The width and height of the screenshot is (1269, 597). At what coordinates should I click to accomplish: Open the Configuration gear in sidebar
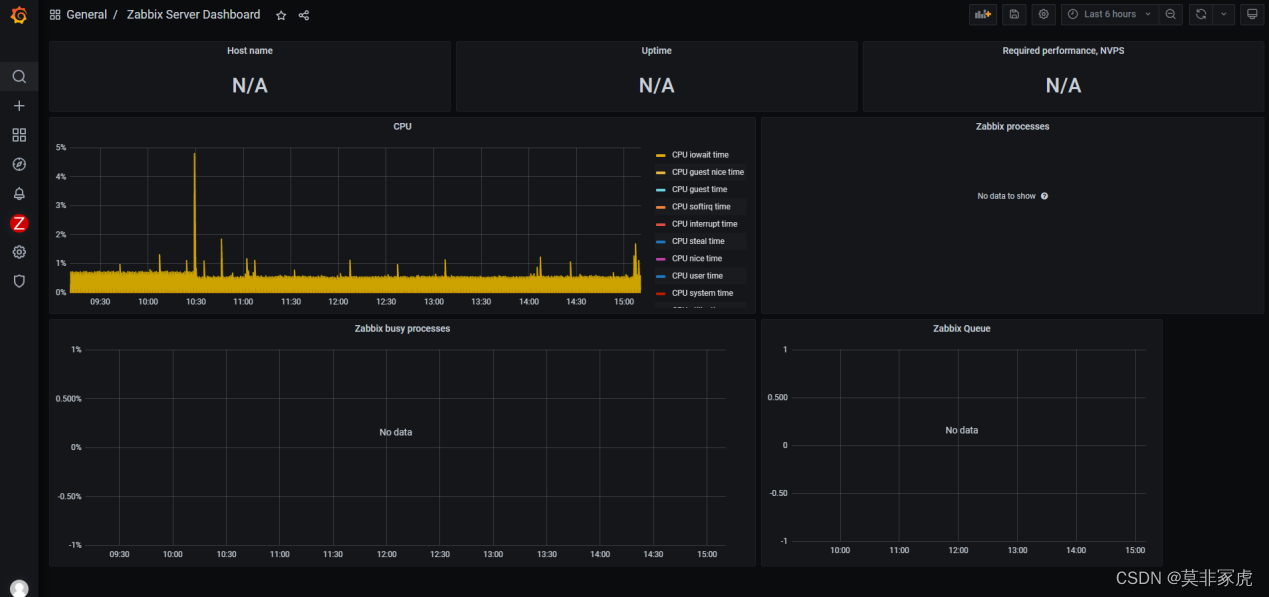coord(19,252)
